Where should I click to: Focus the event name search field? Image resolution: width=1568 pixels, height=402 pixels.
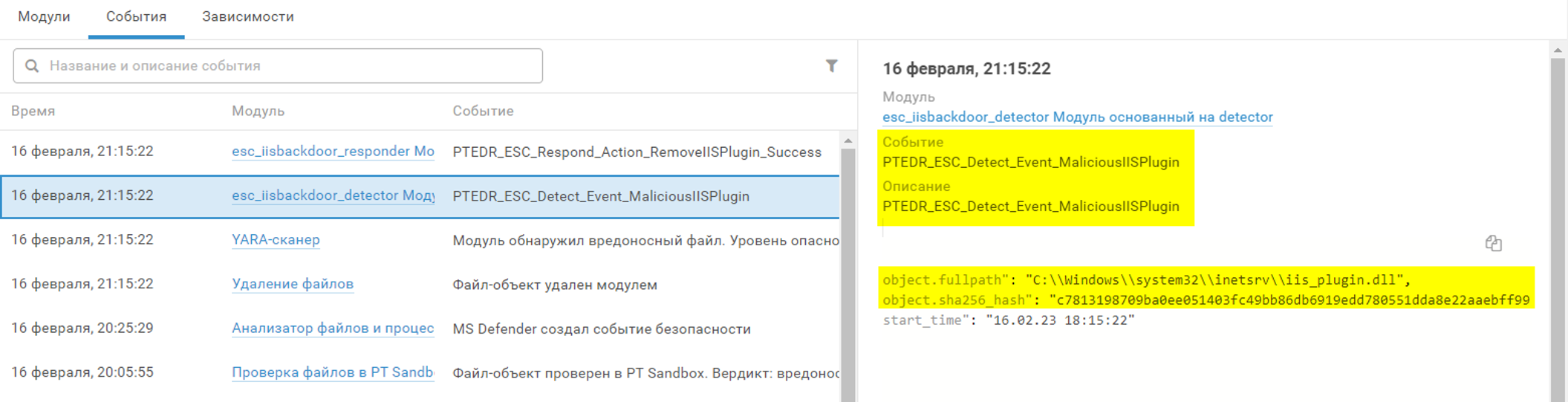tap(290, 66)
